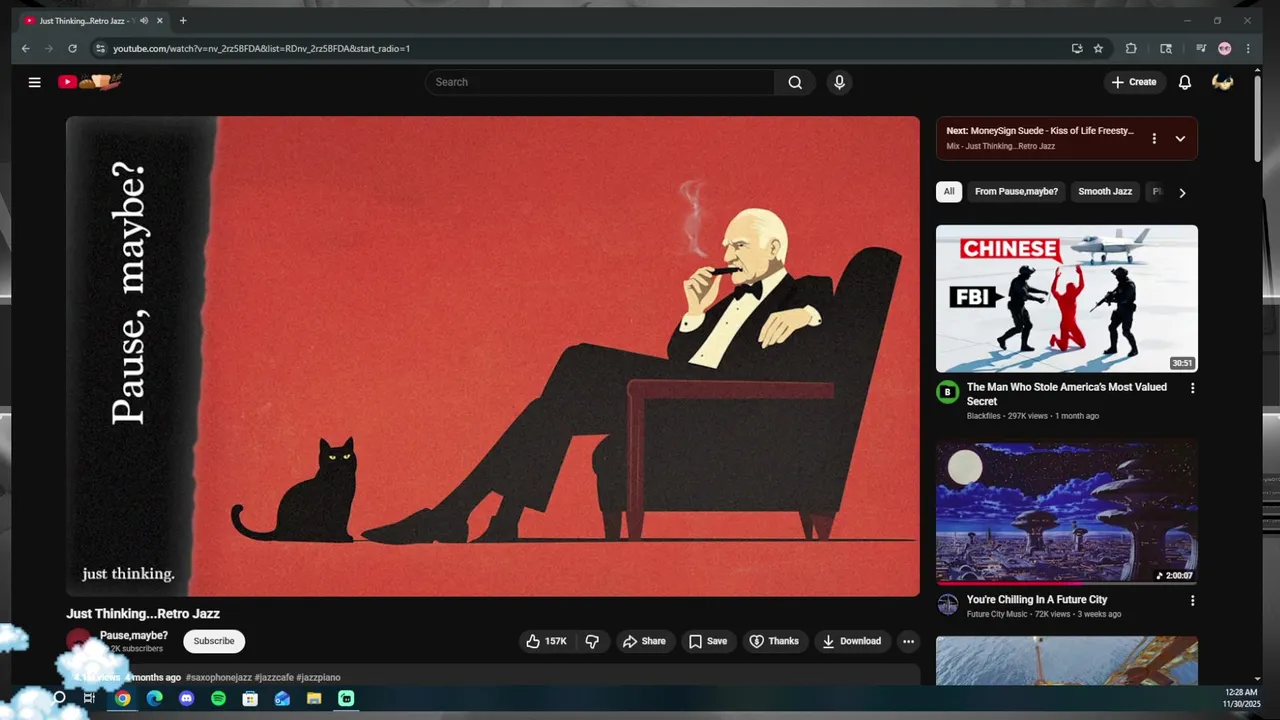Image resolution: width=1280 pixels, height=720 pixels.
Task: View site information icon in address bar
Action: (x=99, y=48)
